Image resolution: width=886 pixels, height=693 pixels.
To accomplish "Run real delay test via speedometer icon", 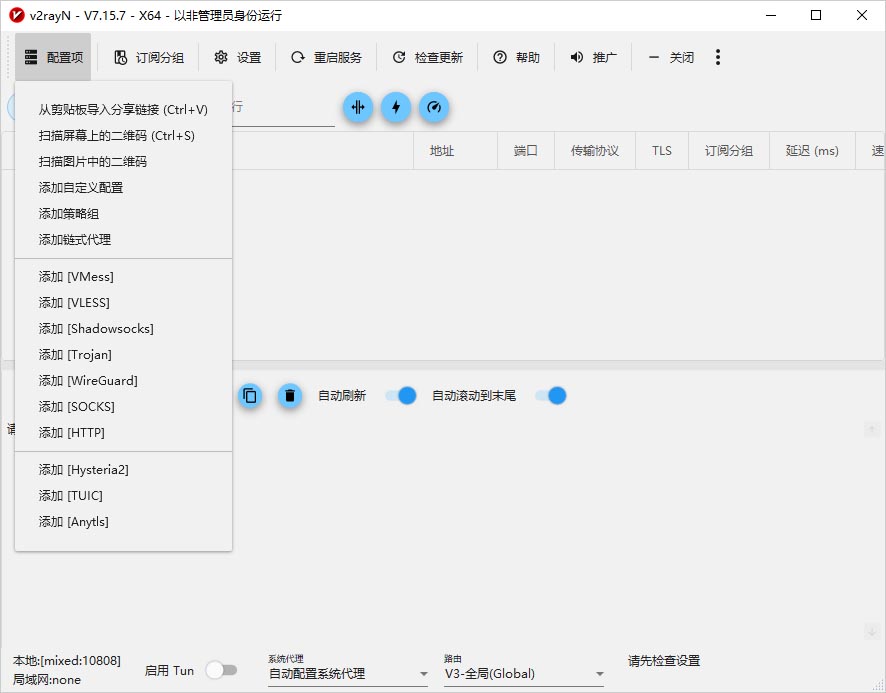I will [434, 107].
